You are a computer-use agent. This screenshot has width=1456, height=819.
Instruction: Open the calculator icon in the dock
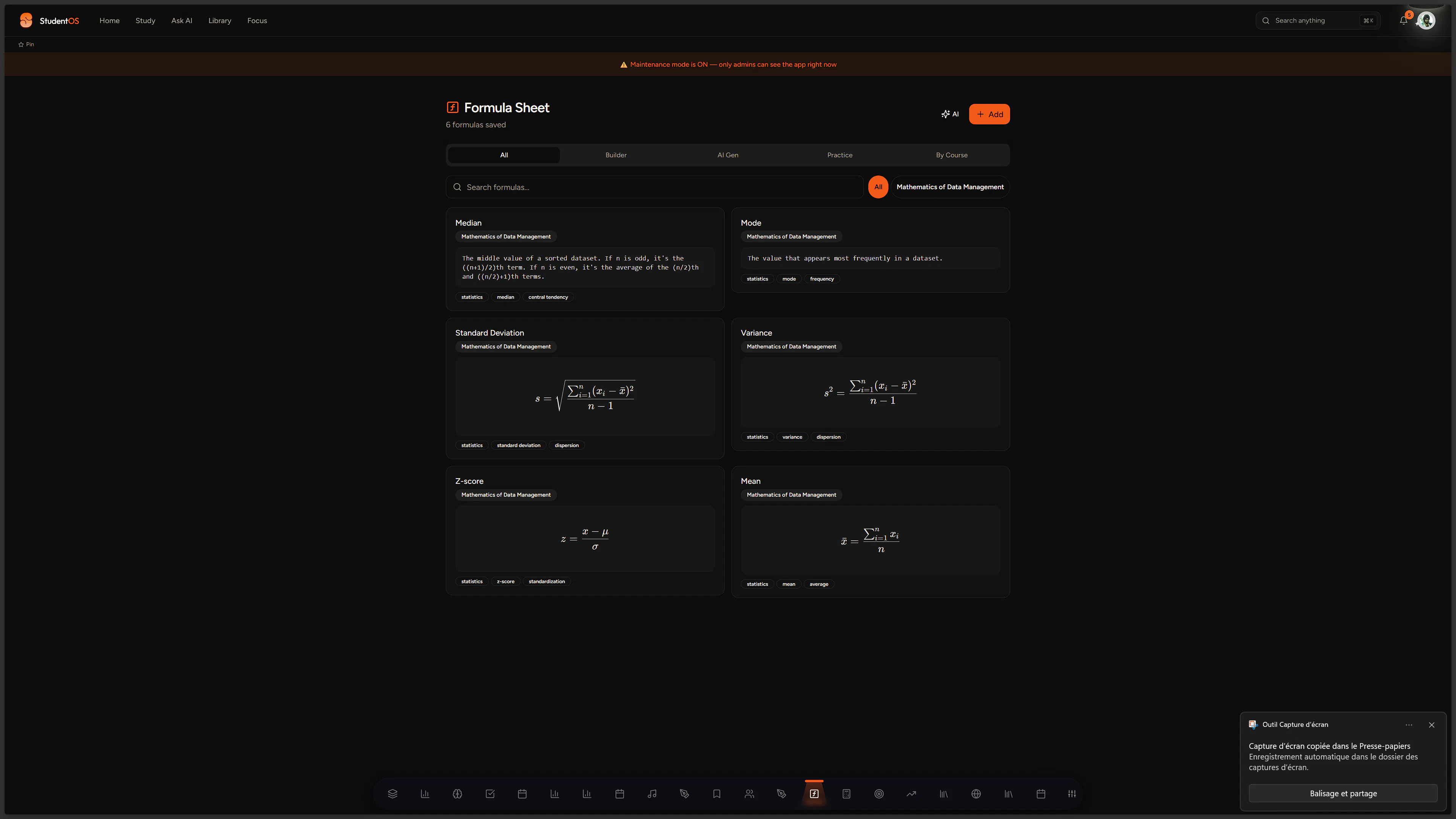tap(846, 794)
